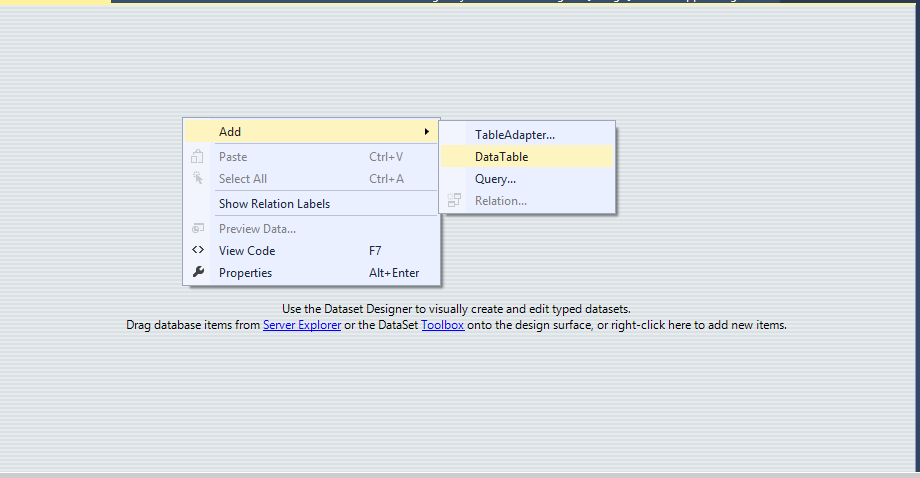Expand the Add submenu arrow
920x478 pixels.
point(427,132)
